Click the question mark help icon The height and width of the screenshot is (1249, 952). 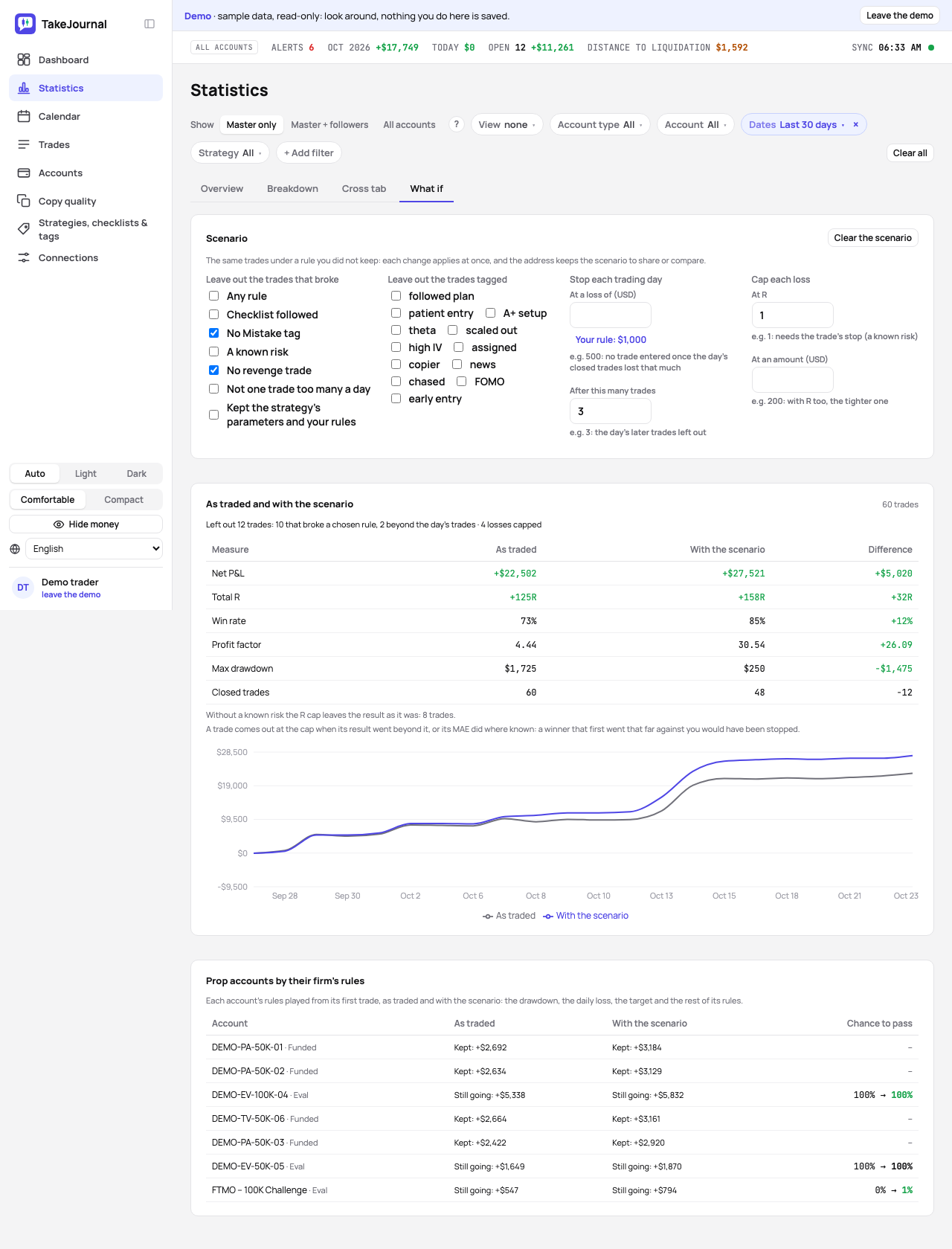point(457,124)
